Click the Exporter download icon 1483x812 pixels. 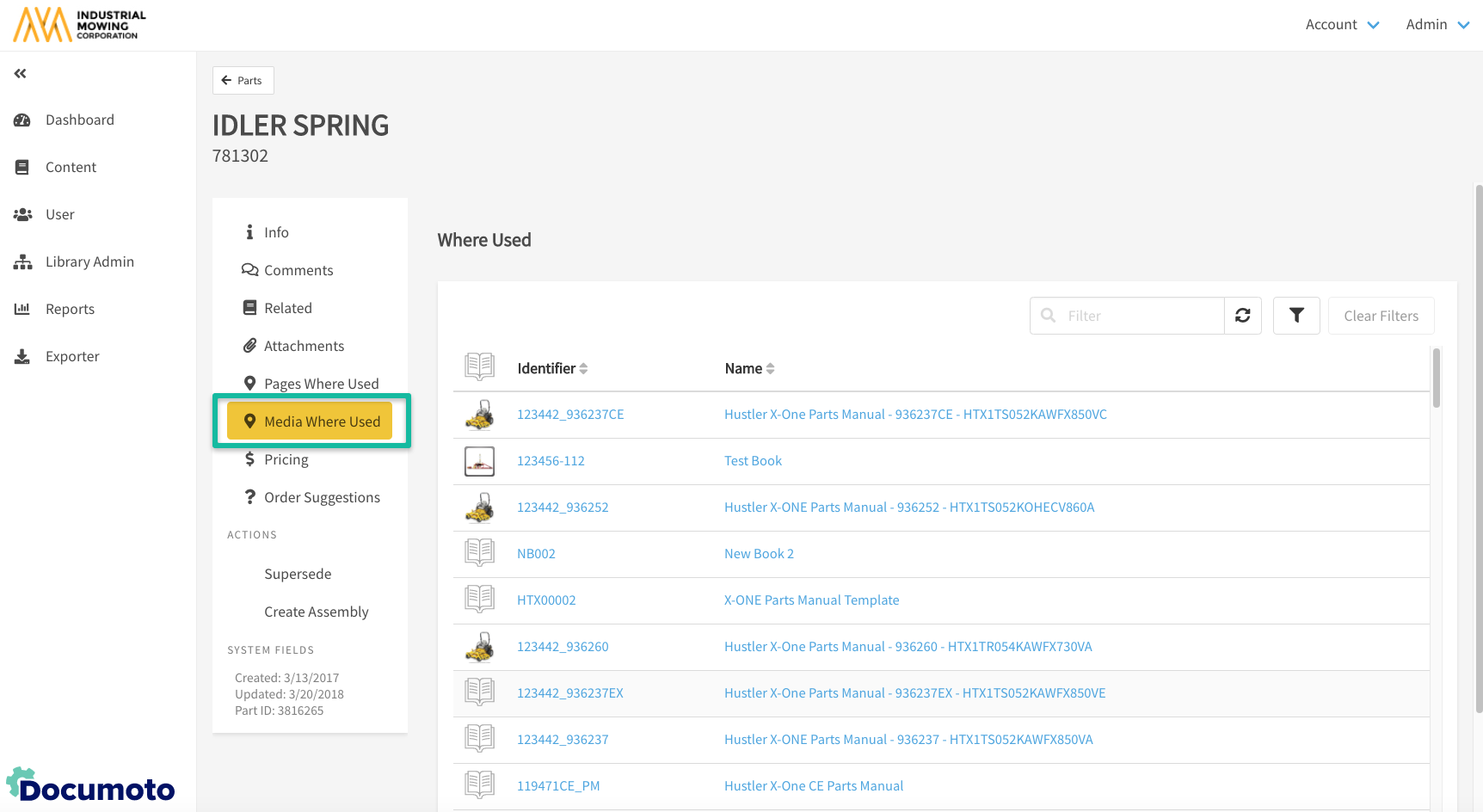tap(22, 356)
